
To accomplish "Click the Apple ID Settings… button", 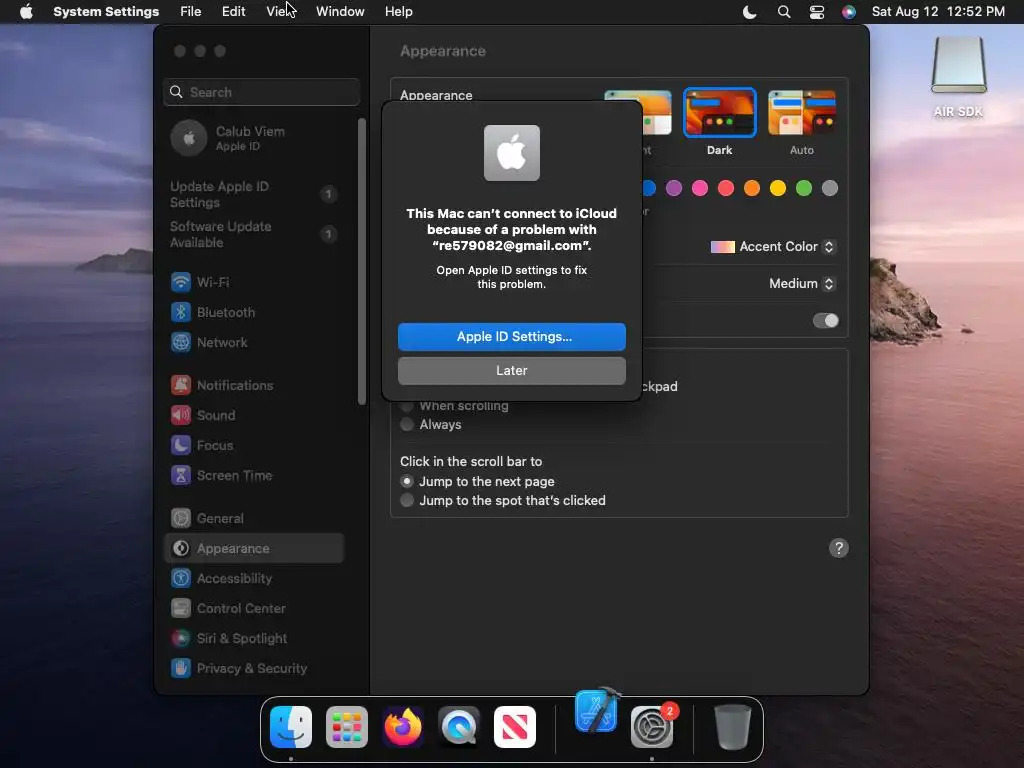I will tap(512, 337).
